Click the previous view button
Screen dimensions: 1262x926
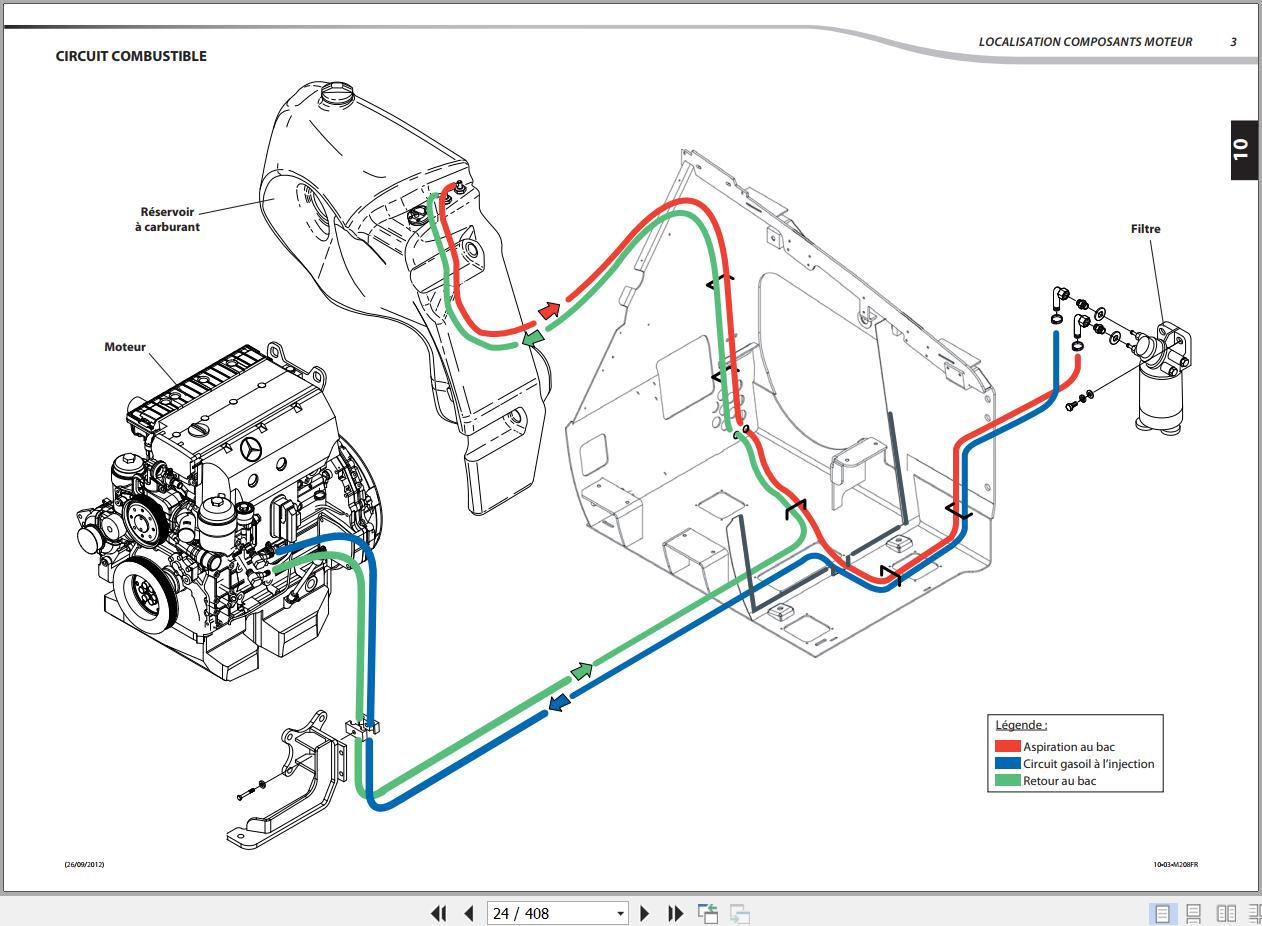708,913
